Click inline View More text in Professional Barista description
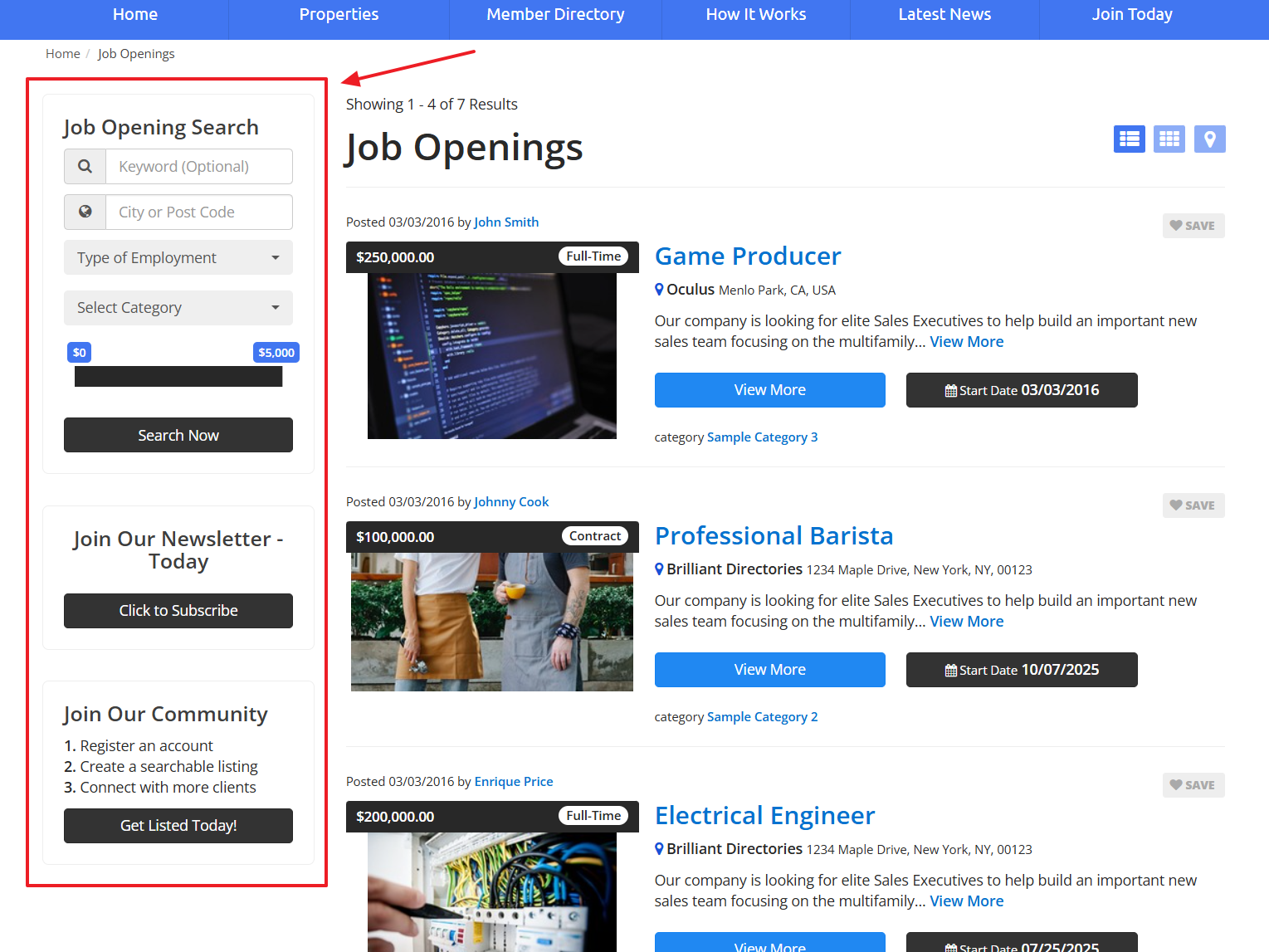This screenshot has width=1269, height=952. click(967, 622)
